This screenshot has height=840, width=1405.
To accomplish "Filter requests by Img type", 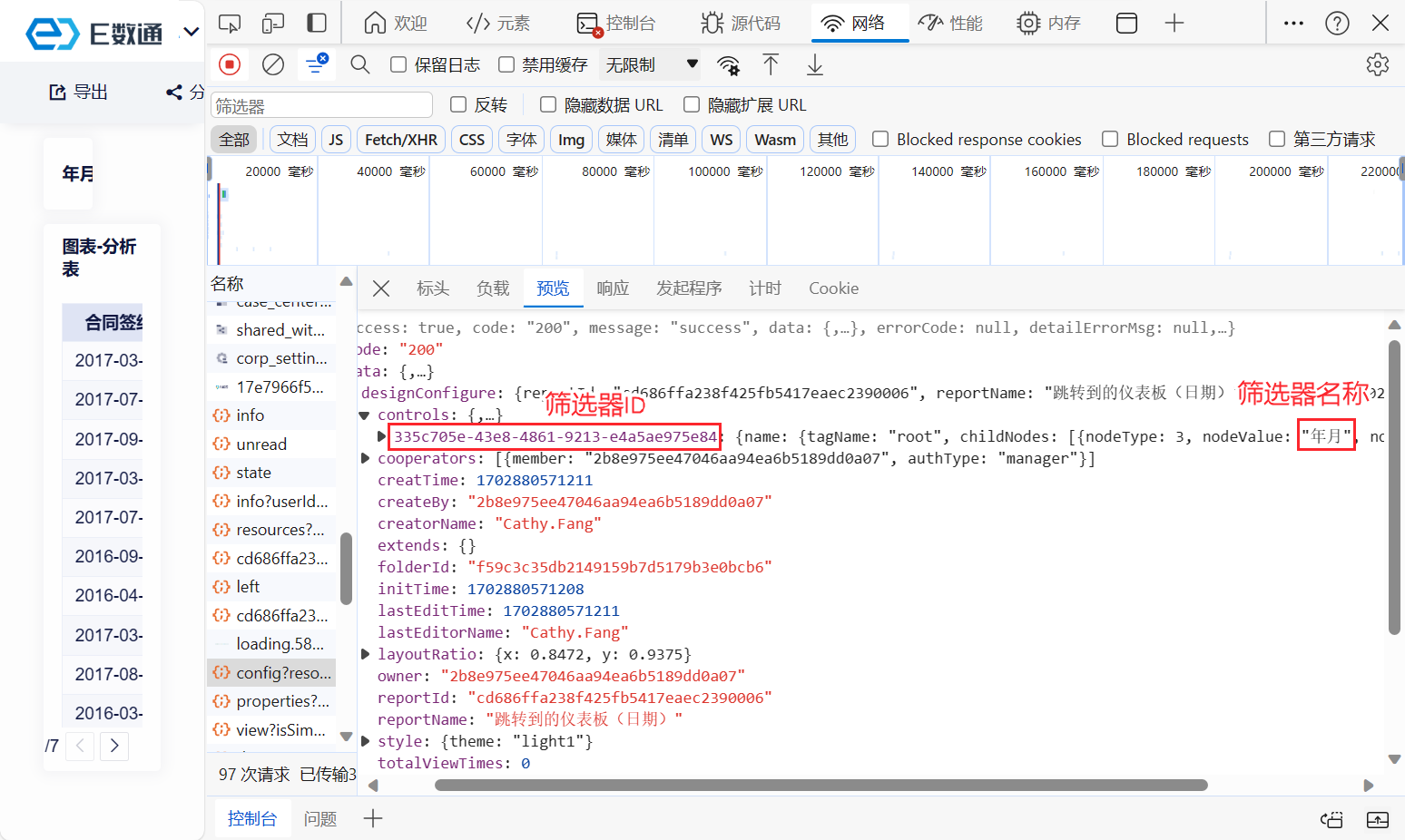I will pyautogui.click(x=571, y=139).
